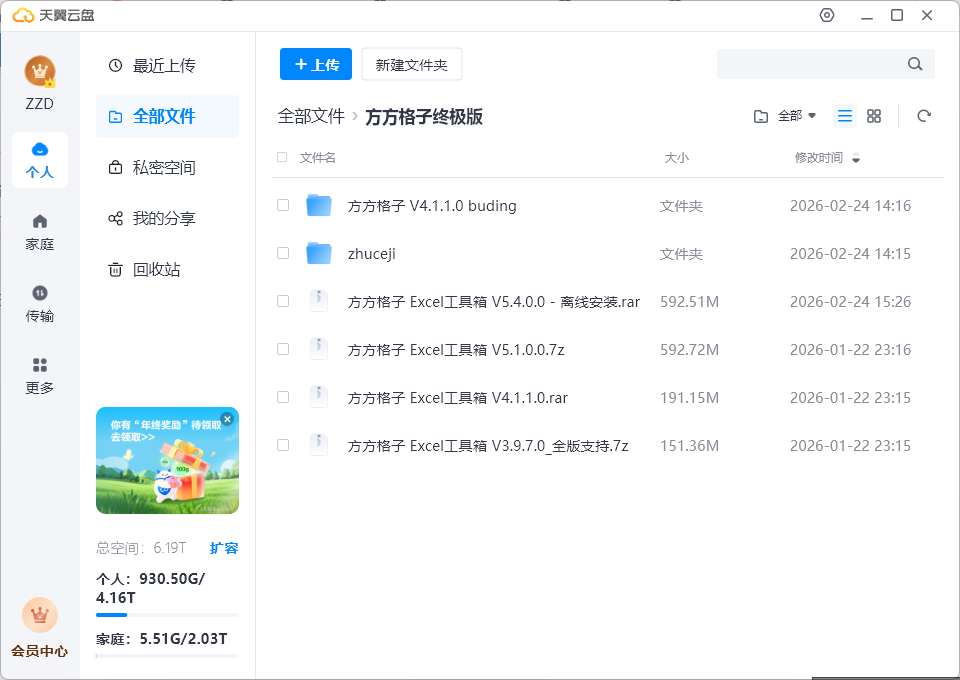The image size is (960, 680).
Task: Open the 方方格子 V4.1.1.0 buding folder
Action: (431, 206)
